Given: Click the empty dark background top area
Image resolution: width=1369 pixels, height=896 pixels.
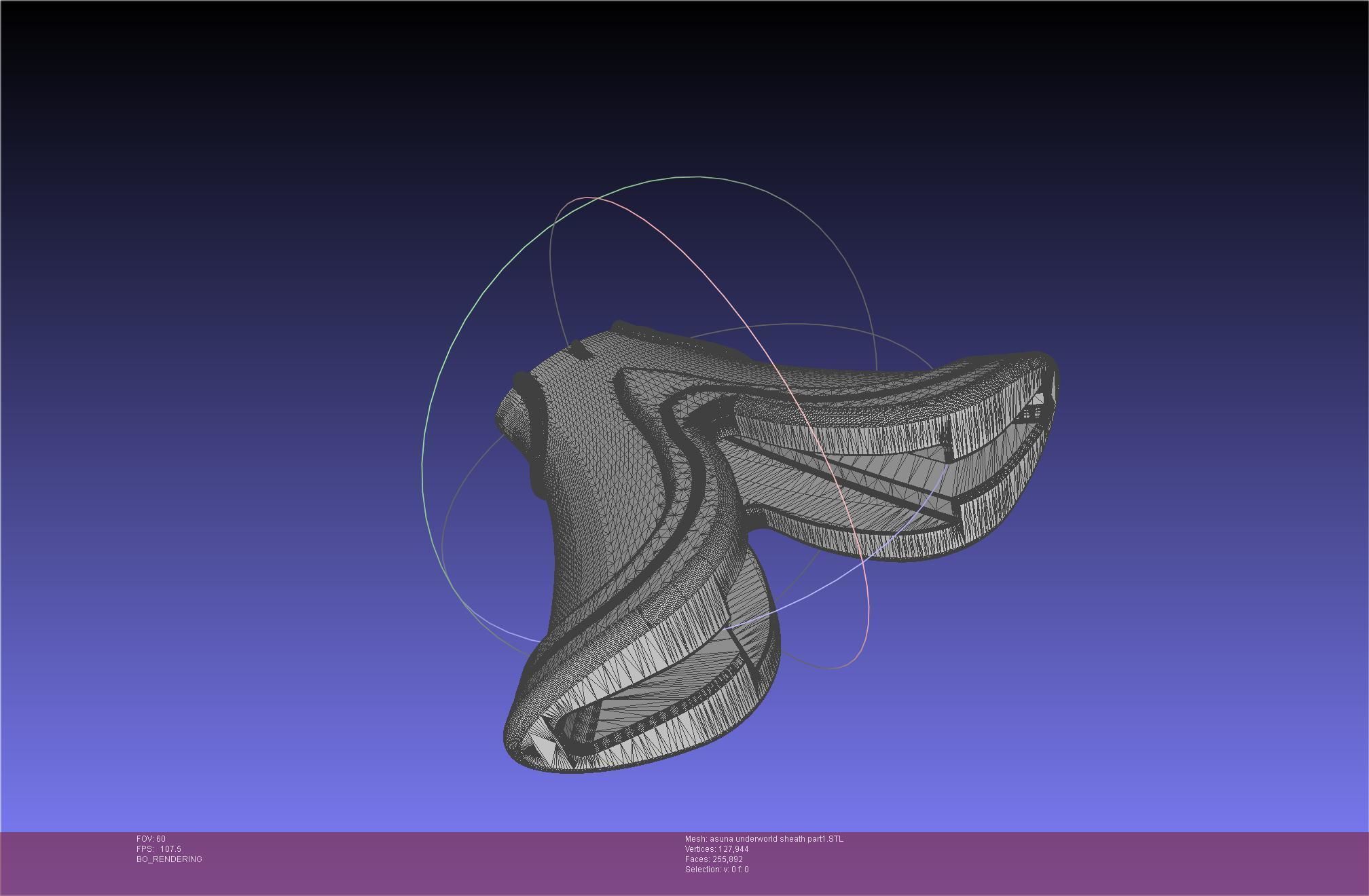Looking at the screenshot, I should pos(679,68).
